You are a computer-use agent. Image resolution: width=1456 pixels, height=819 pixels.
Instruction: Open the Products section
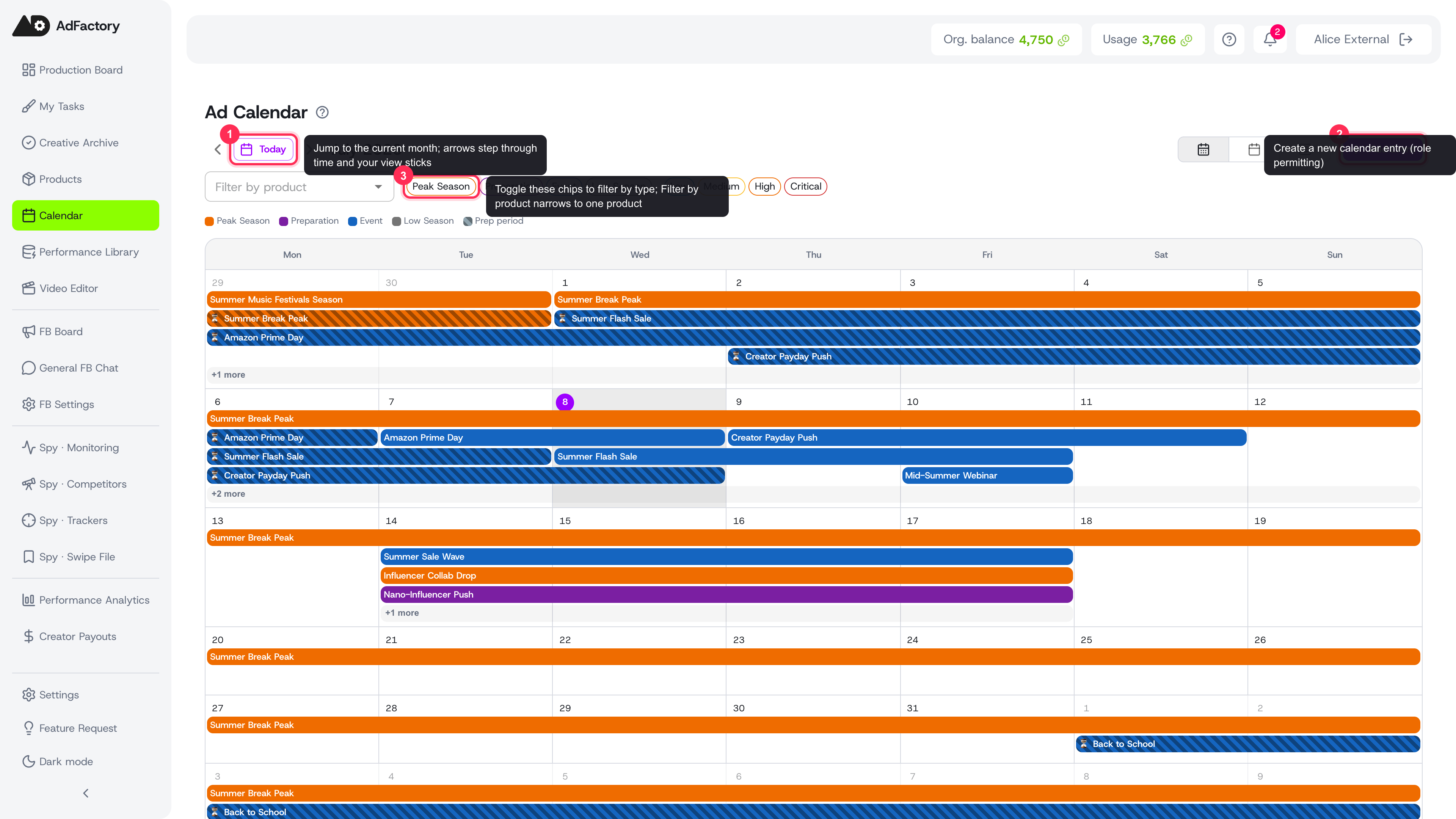tap(85, 179)
